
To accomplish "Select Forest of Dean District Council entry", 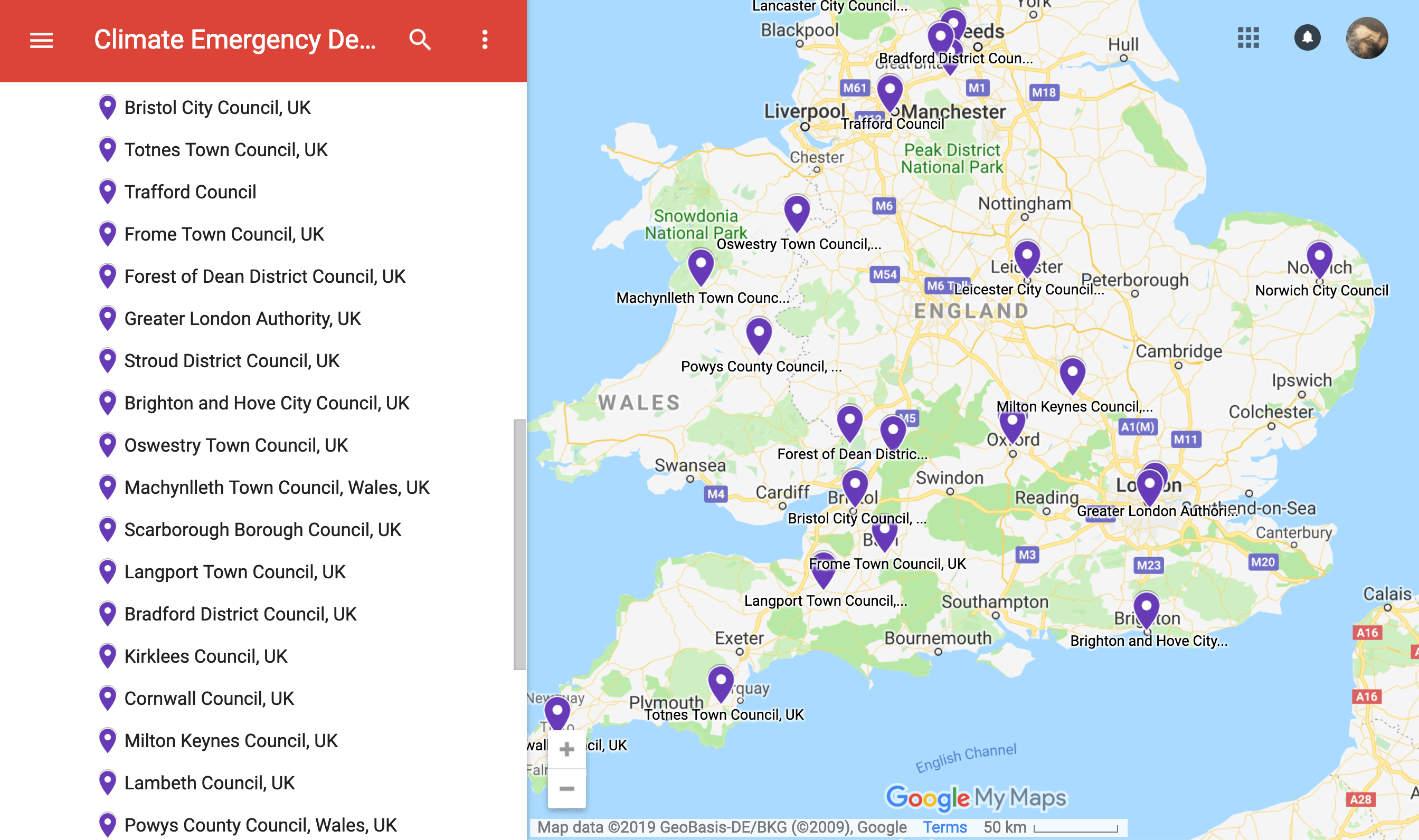I will [x=265, y=276].
